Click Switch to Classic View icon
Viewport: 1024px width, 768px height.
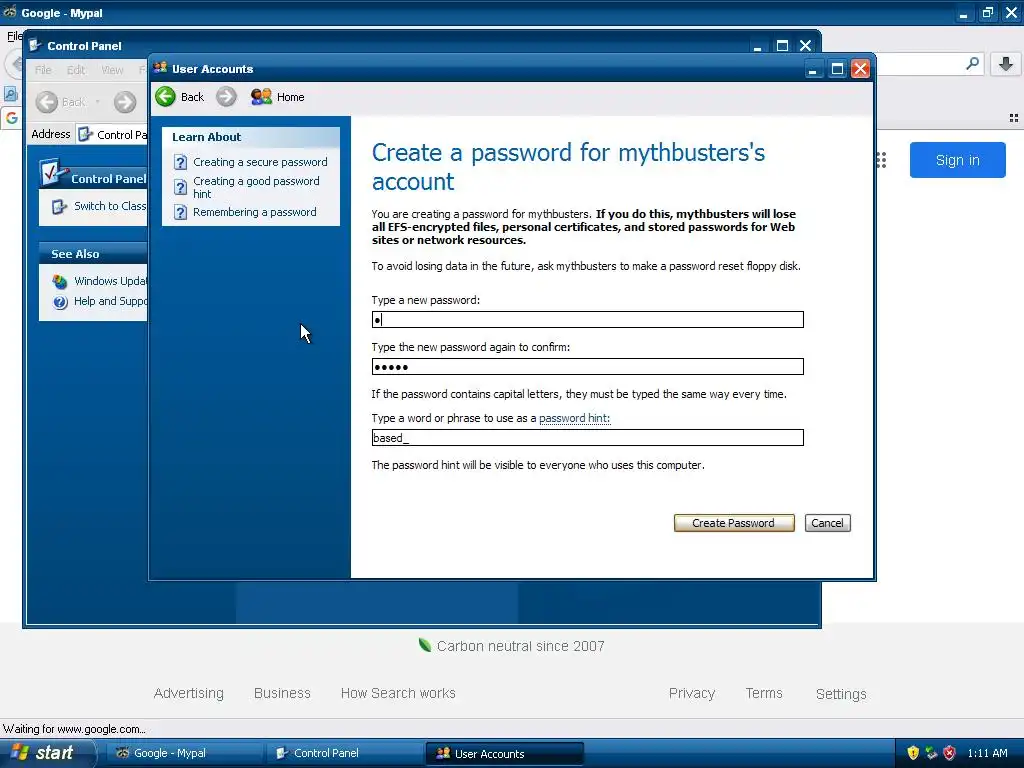pos(59,206)
